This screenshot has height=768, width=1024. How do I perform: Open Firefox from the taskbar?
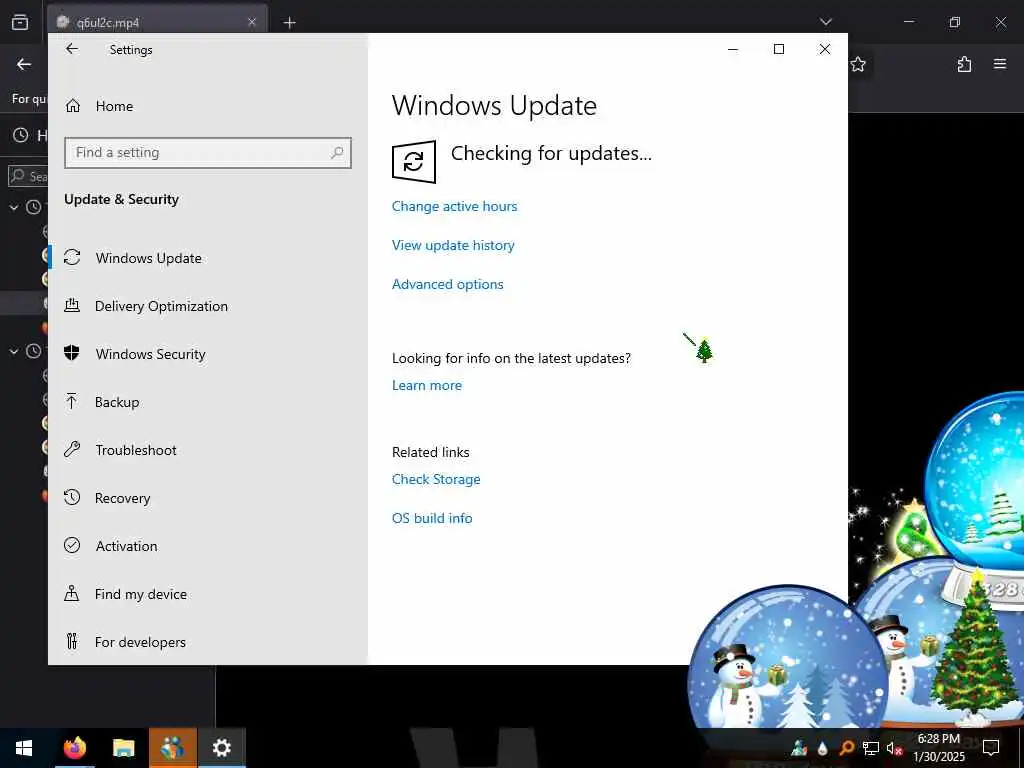(x=74, y=748)
